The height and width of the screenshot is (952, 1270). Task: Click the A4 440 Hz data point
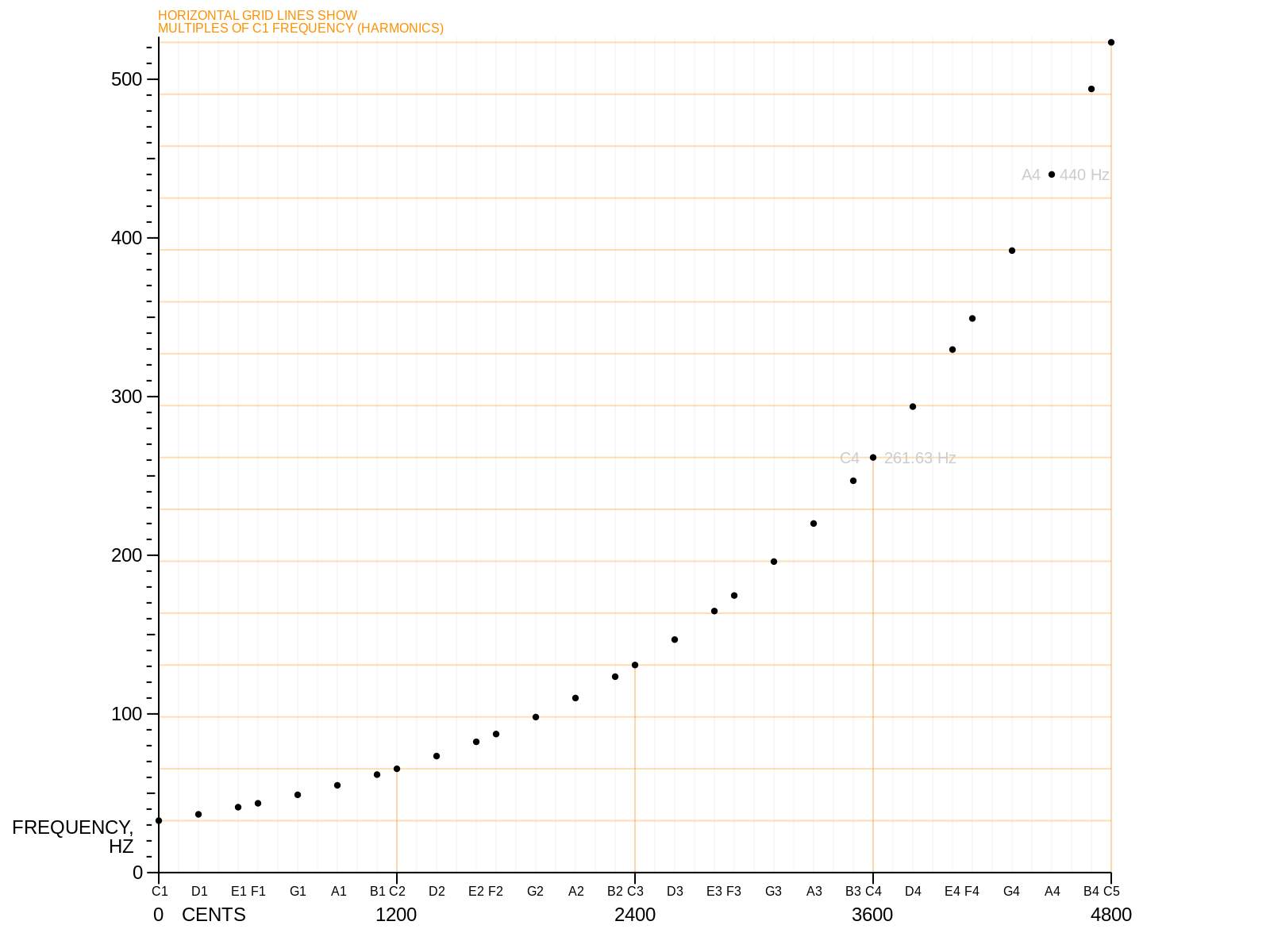tap(1052, 175)
